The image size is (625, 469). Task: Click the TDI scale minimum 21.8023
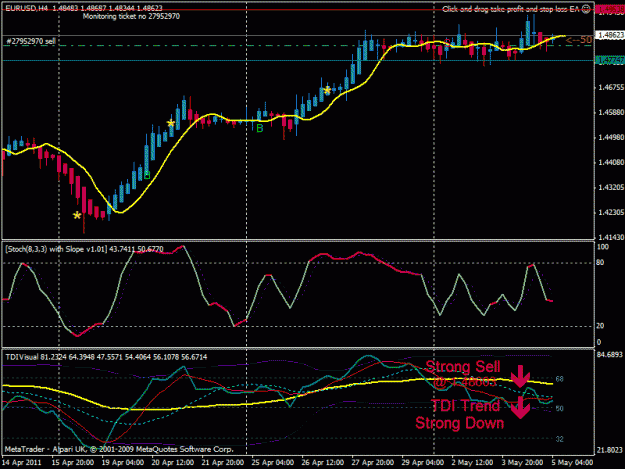coord(610,450)
